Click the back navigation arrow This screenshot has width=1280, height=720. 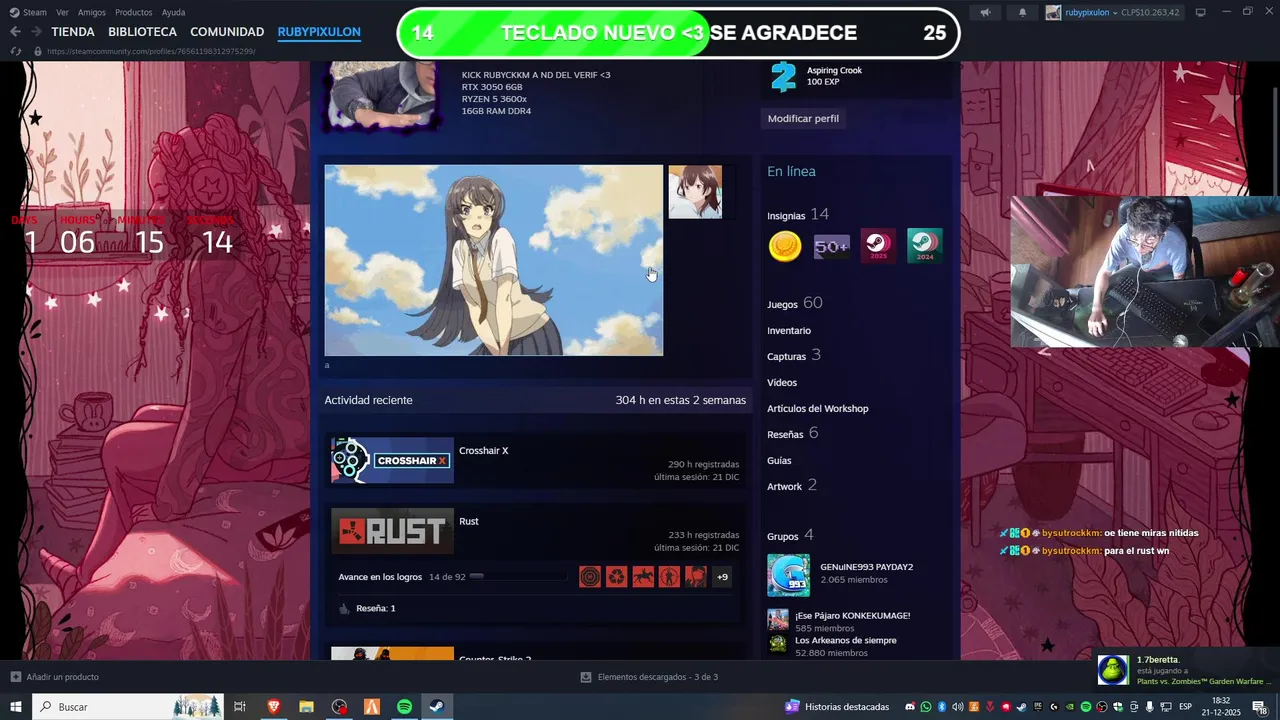pos(15,32)
